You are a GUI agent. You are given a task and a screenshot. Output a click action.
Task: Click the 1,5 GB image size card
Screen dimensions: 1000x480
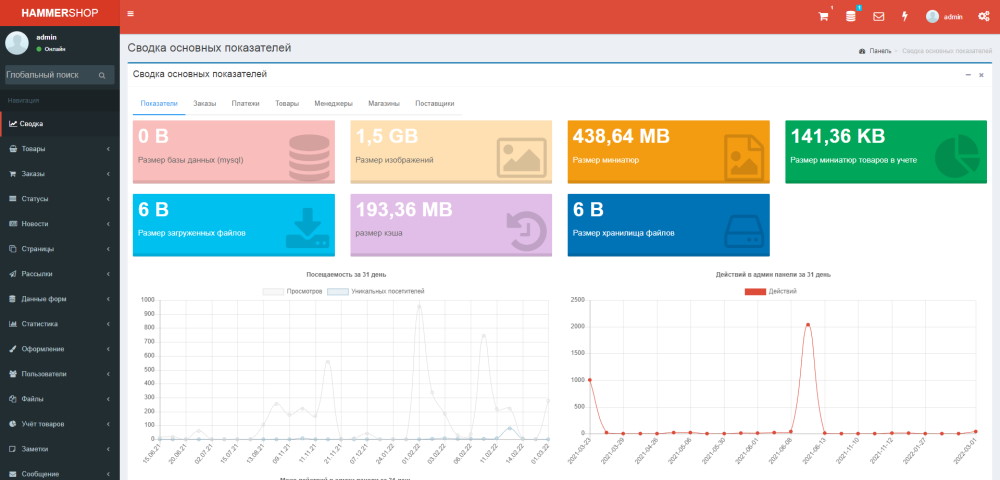click(x=451, y=152)
